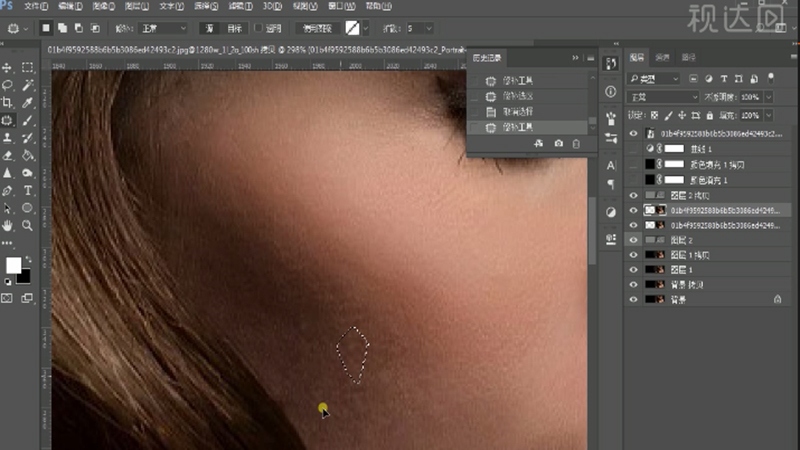Open the 窗口(W) menu

tap(342, 6)
